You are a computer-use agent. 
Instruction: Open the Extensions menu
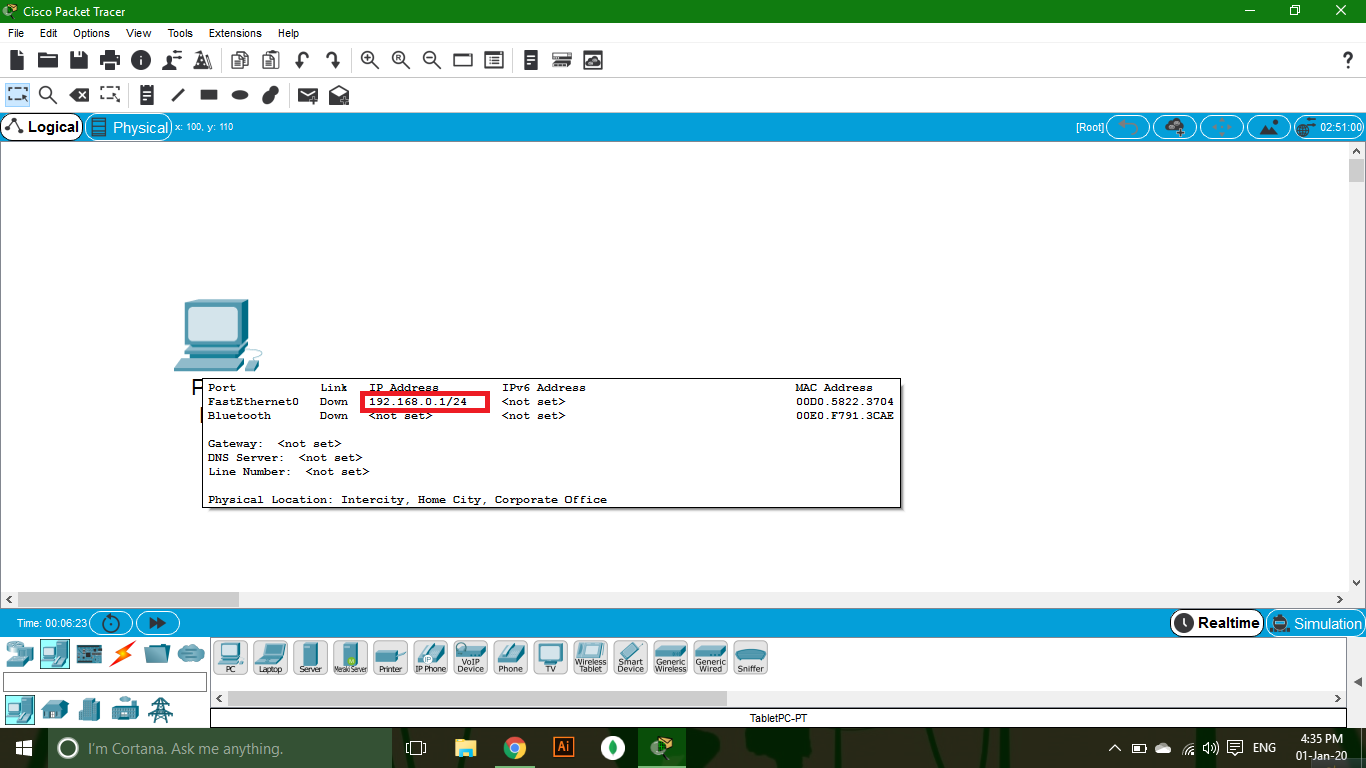click(x=235, y=33)
